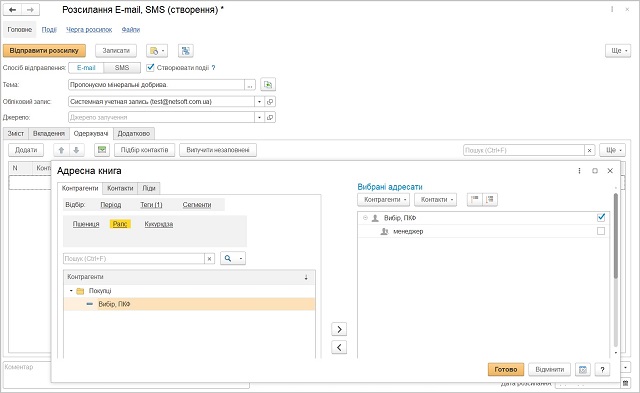Confirm selection with the Готово button
640x393 pixels.
point(506,370)
